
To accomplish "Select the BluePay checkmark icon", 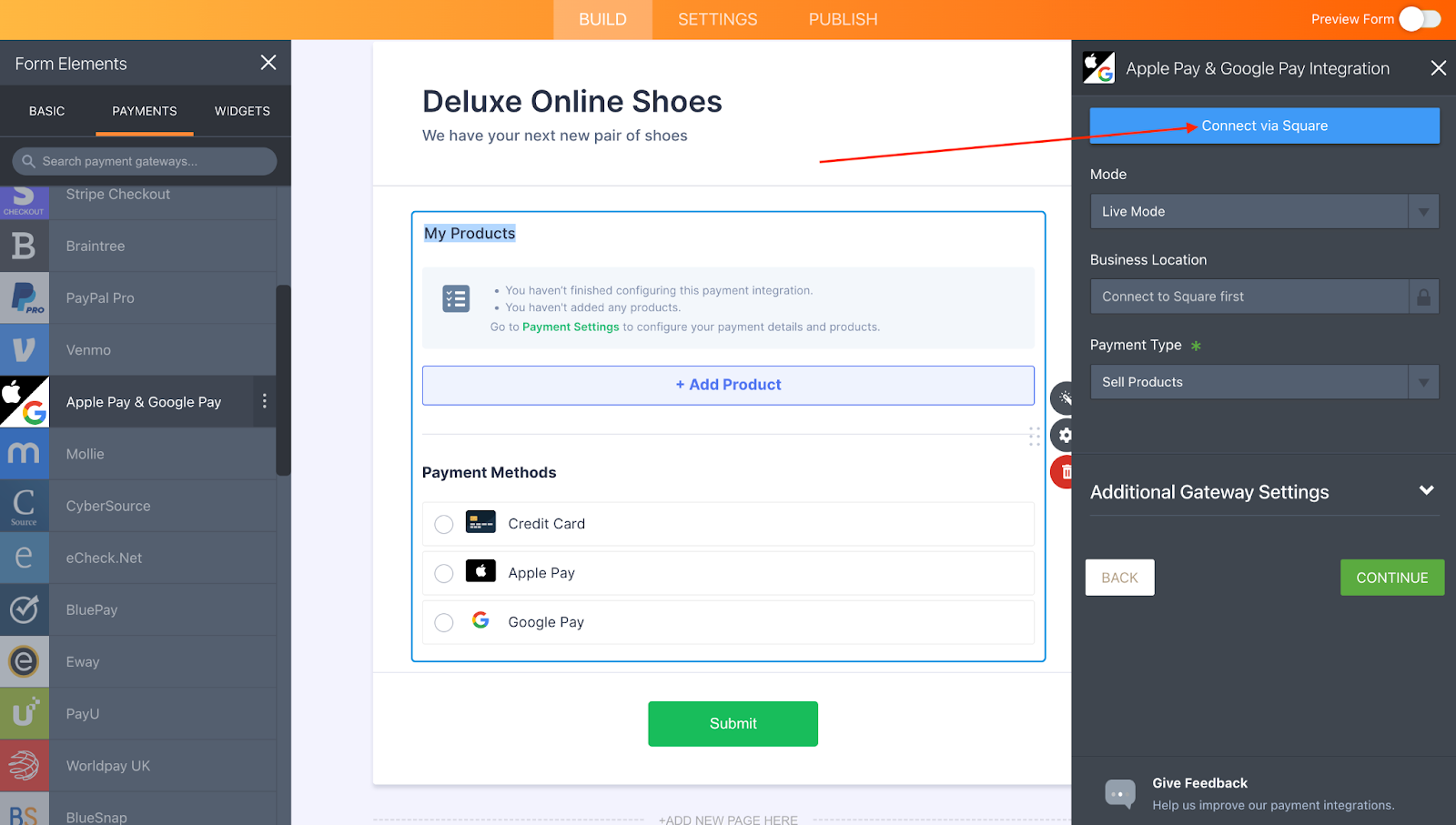I will click(x=24, y=609).
